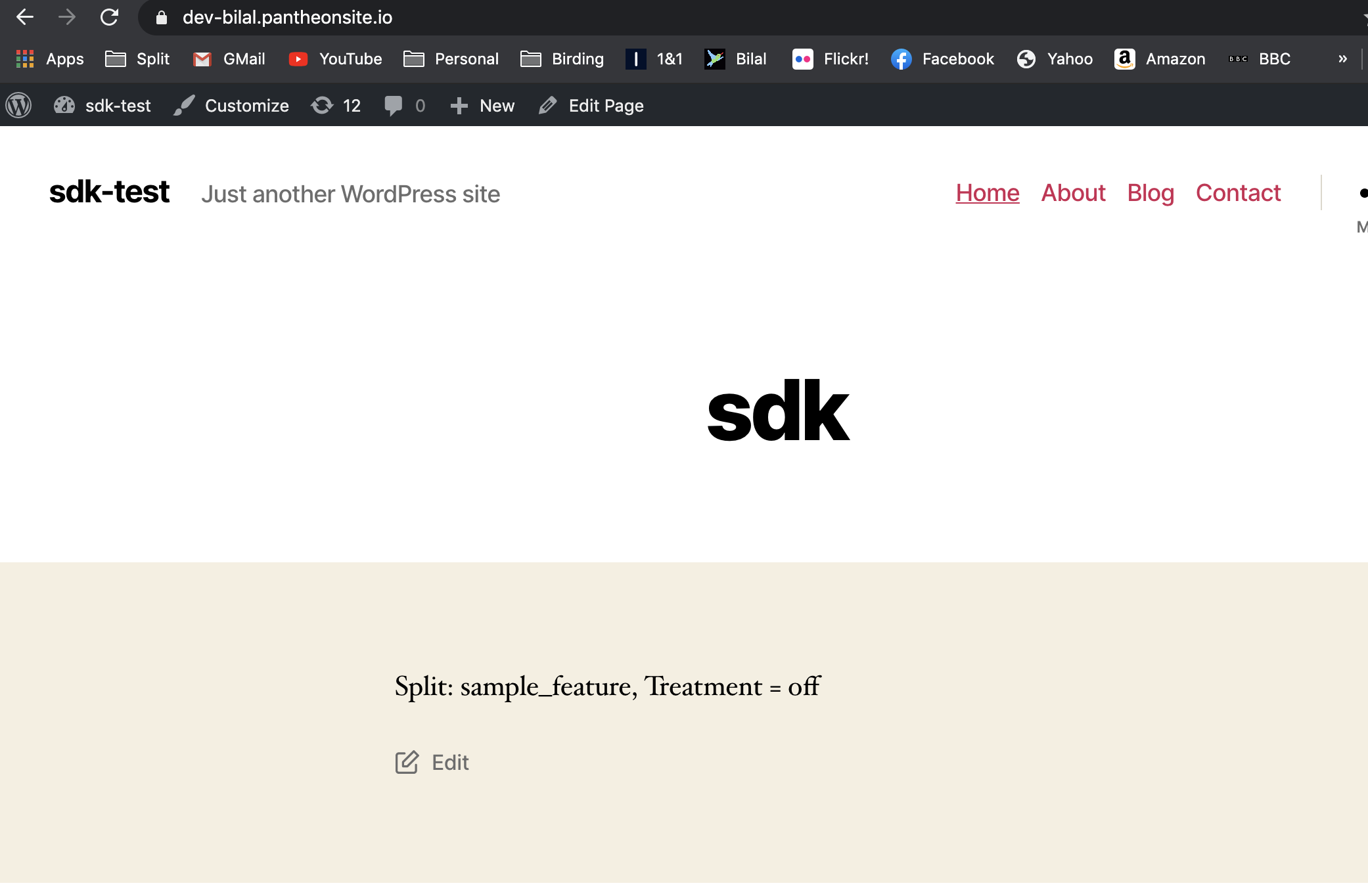Open the sdk-test dashboard menu
The width and height of the screenshot is (1368, 896).
pos(103,105)
